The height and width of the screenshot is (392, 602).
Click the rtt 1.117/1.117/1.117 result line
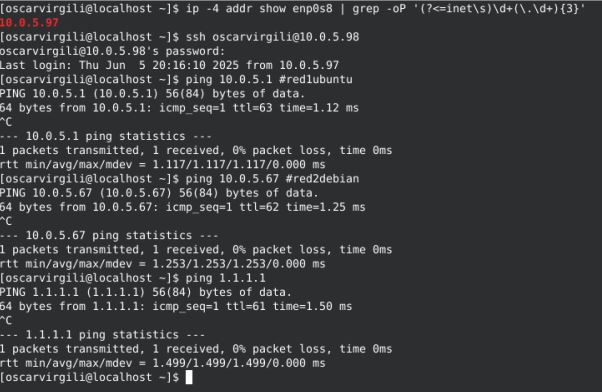coord(163,165)
